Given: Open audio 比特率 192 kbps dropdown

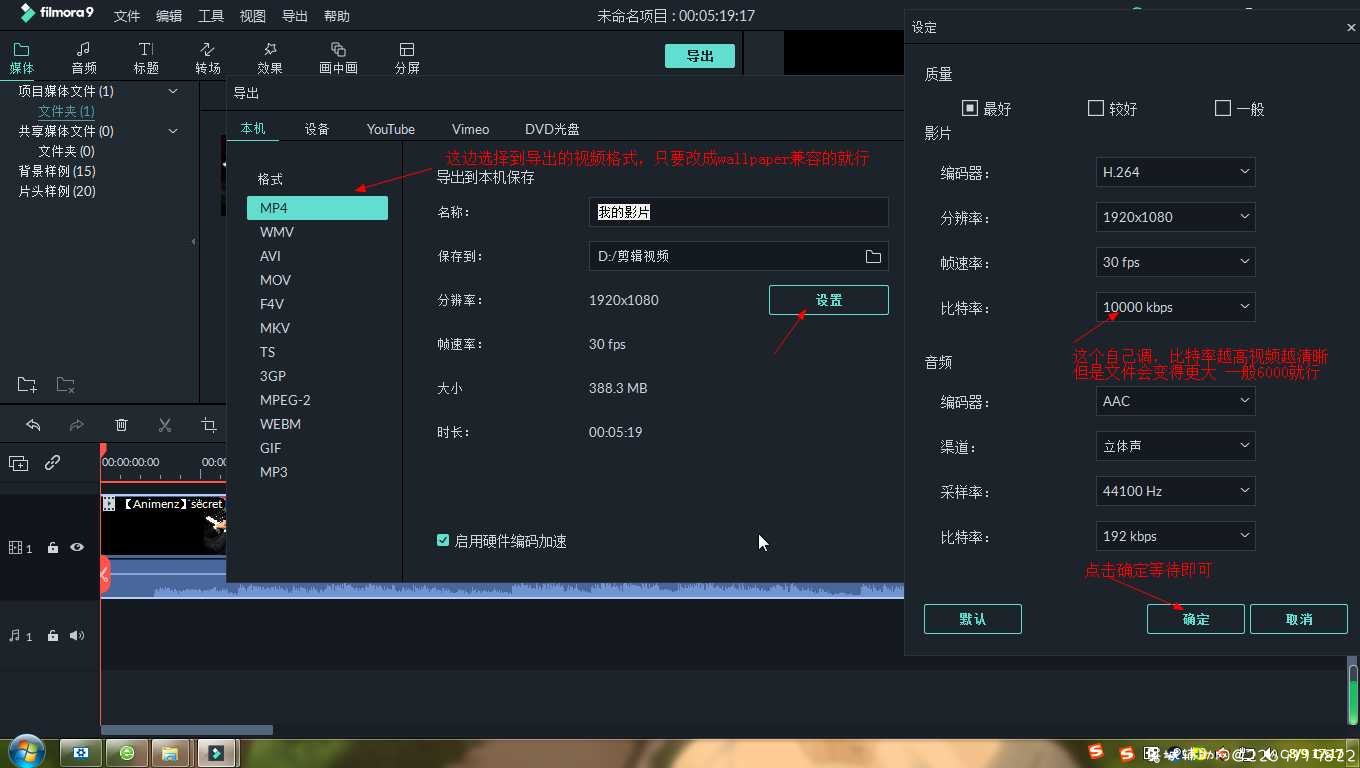Looking at the screenshot, I should pos(1175,536).
